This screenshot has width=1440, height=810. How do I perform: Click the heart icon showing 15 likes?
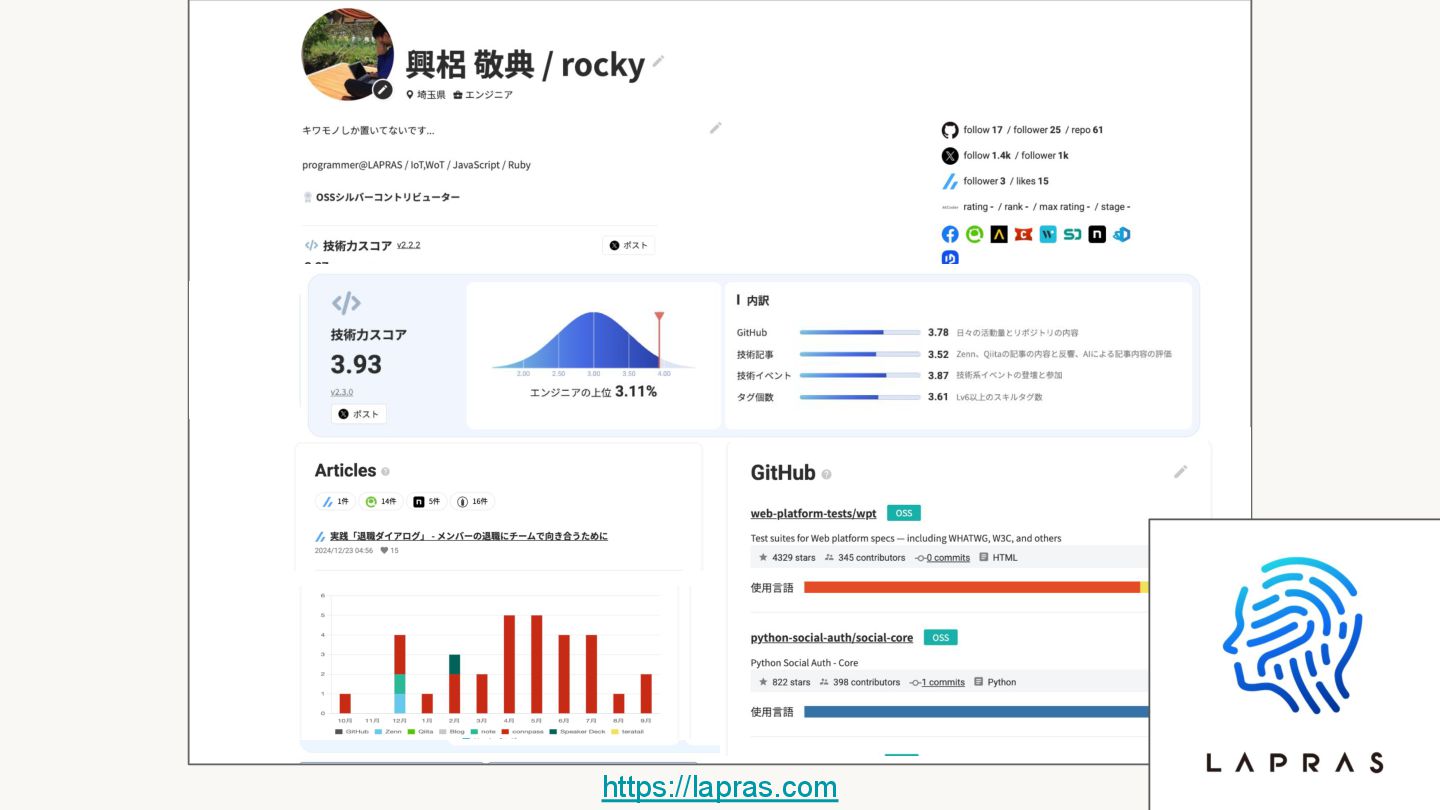(384, 551)
